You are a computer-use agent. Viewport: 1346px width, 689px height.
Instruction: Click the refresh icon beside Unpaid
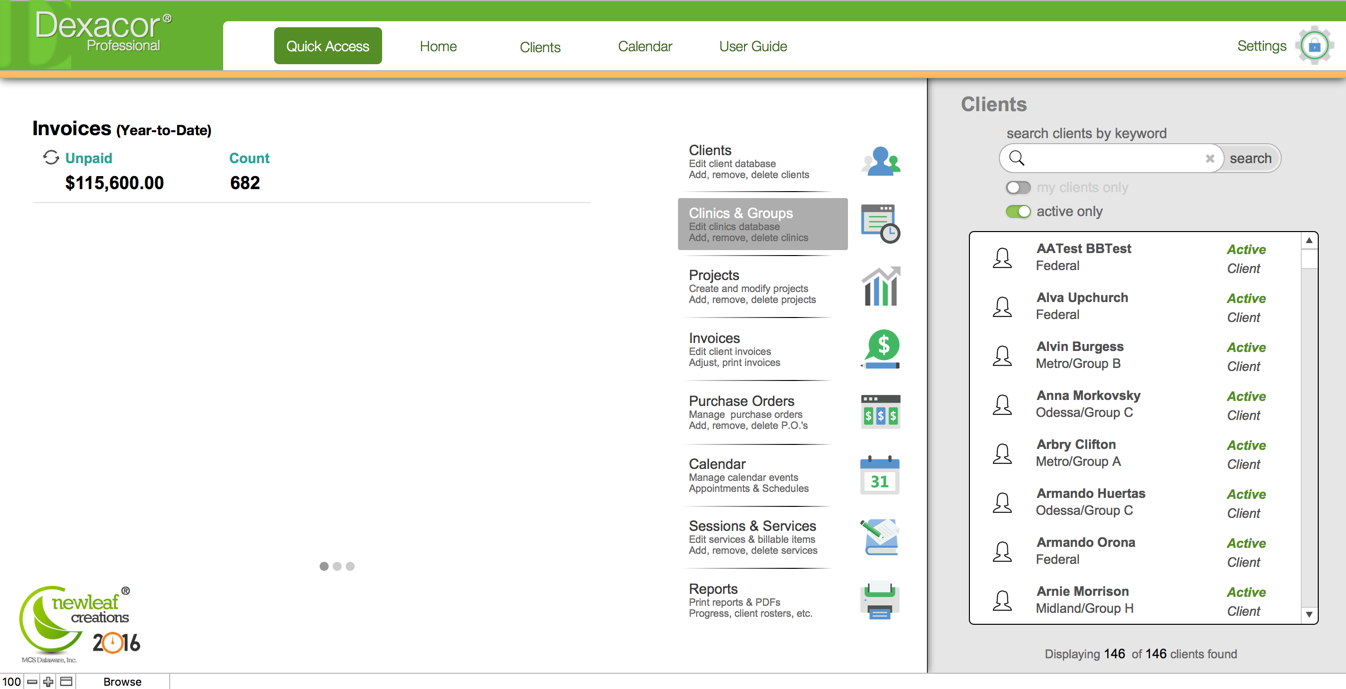[x=51, y=157]
